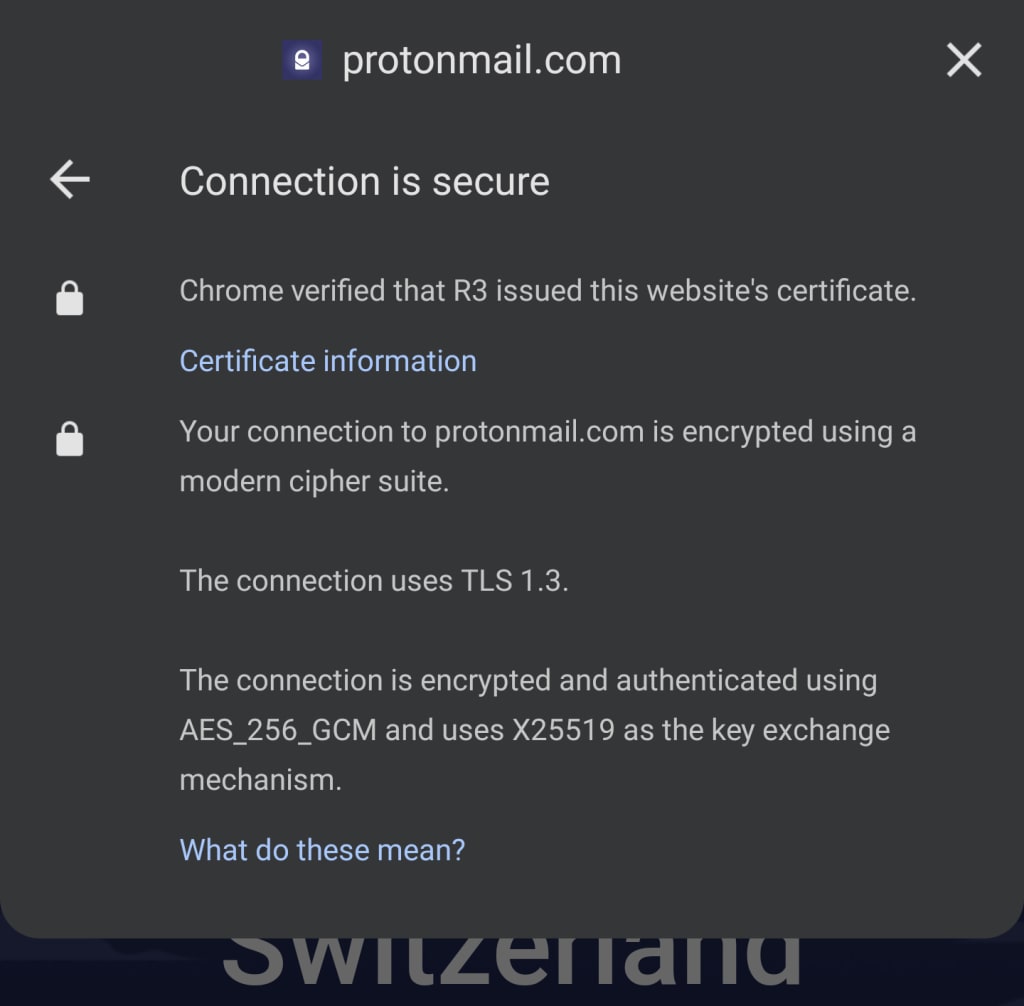Close the site info panel with X
1024x1006 pixels.
coord(963,61)
